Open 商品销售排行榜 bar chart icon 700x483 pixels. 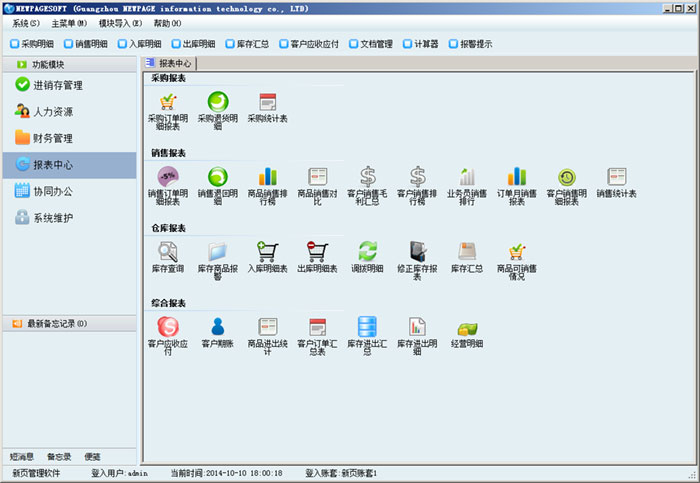point(268,177)
